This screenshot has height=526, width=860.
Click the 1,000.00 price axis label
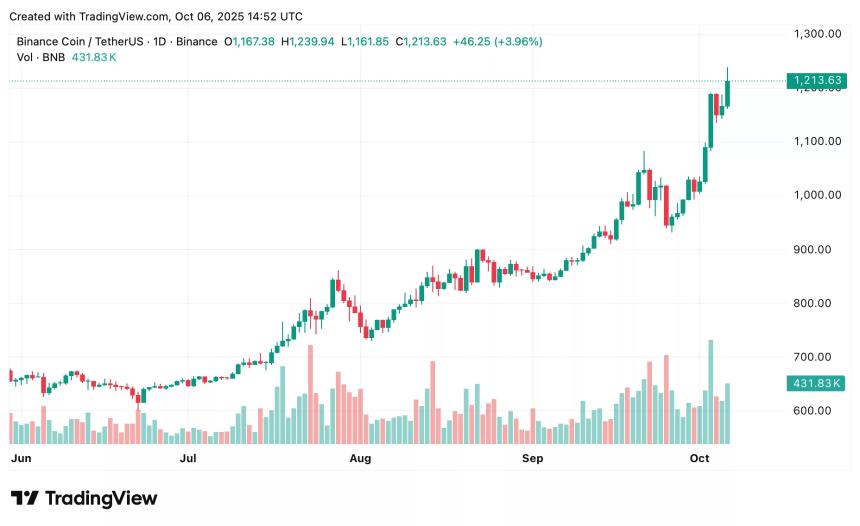(814, 195)
